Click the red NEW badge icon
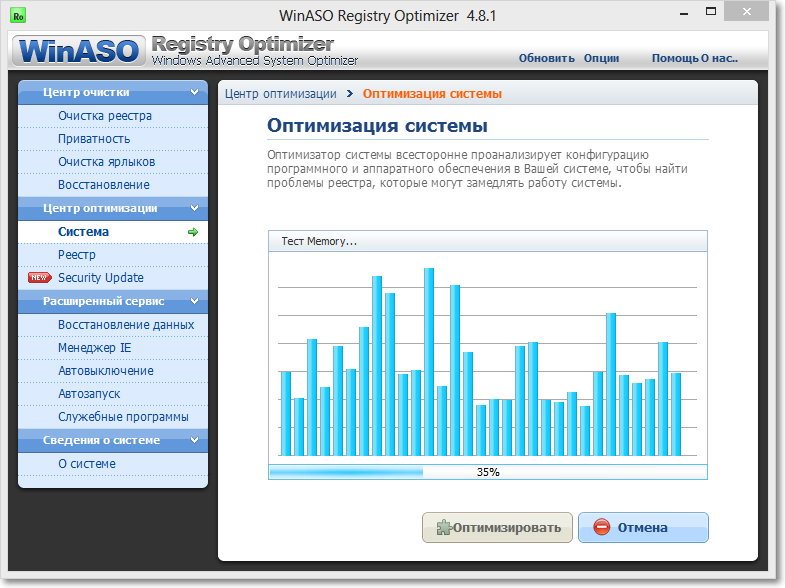 pyautogui.click(x=39, y=278)
